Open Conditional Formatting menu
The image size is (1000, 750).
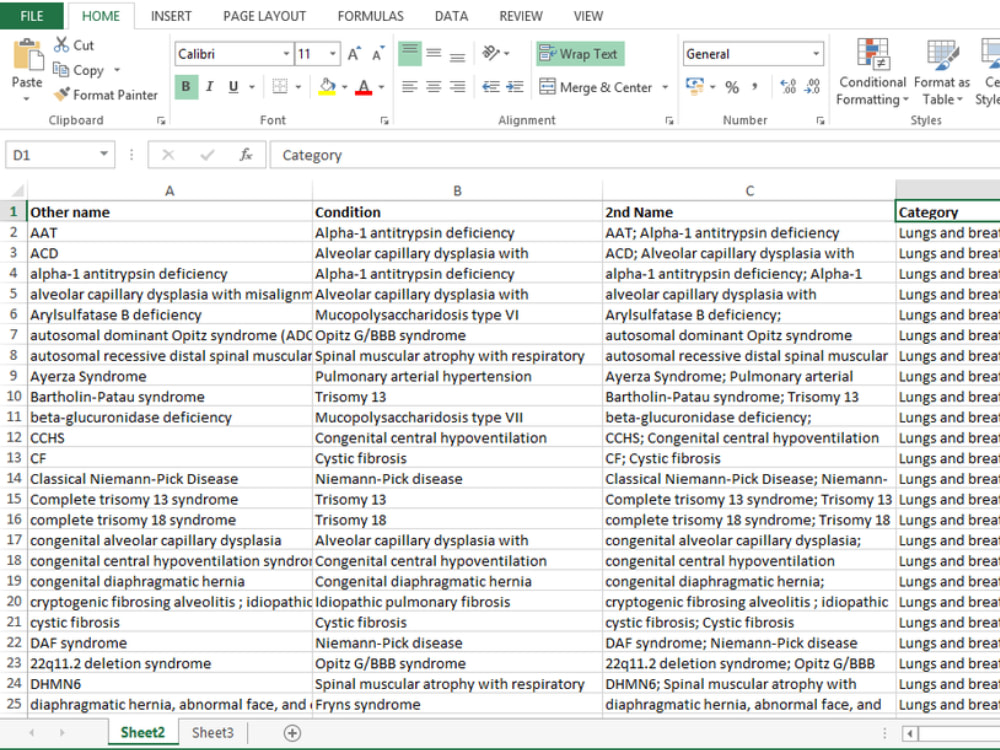click(x=872, y=71)
